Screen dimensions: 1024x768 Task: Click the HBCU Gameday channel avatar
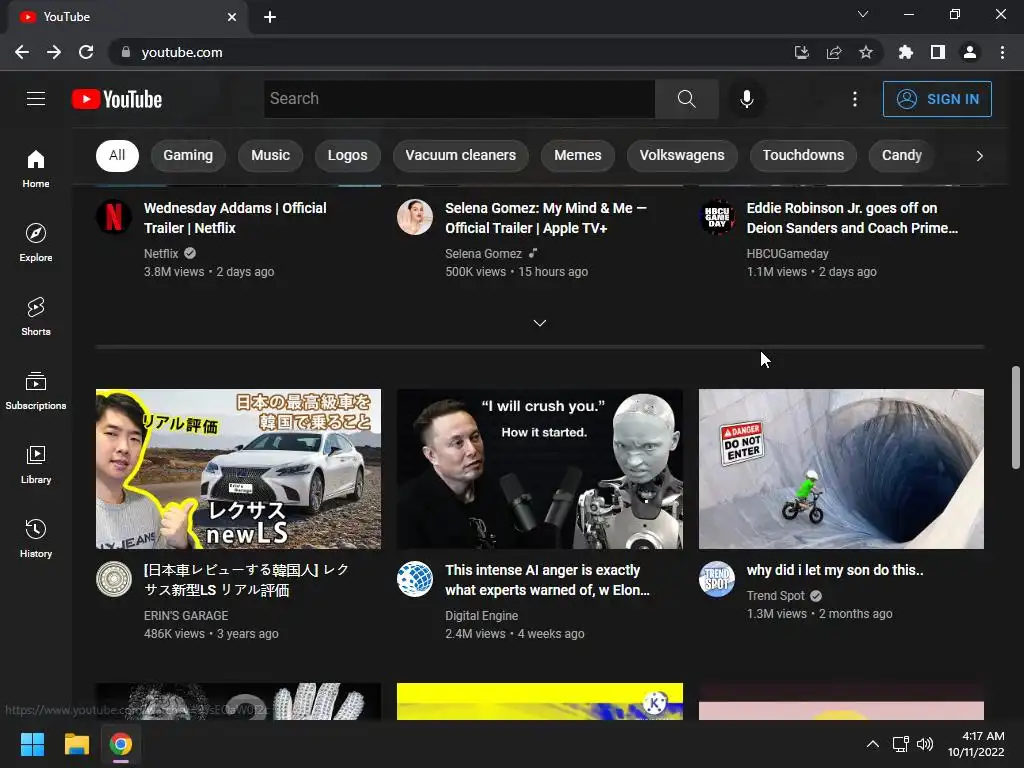(716, 217)
